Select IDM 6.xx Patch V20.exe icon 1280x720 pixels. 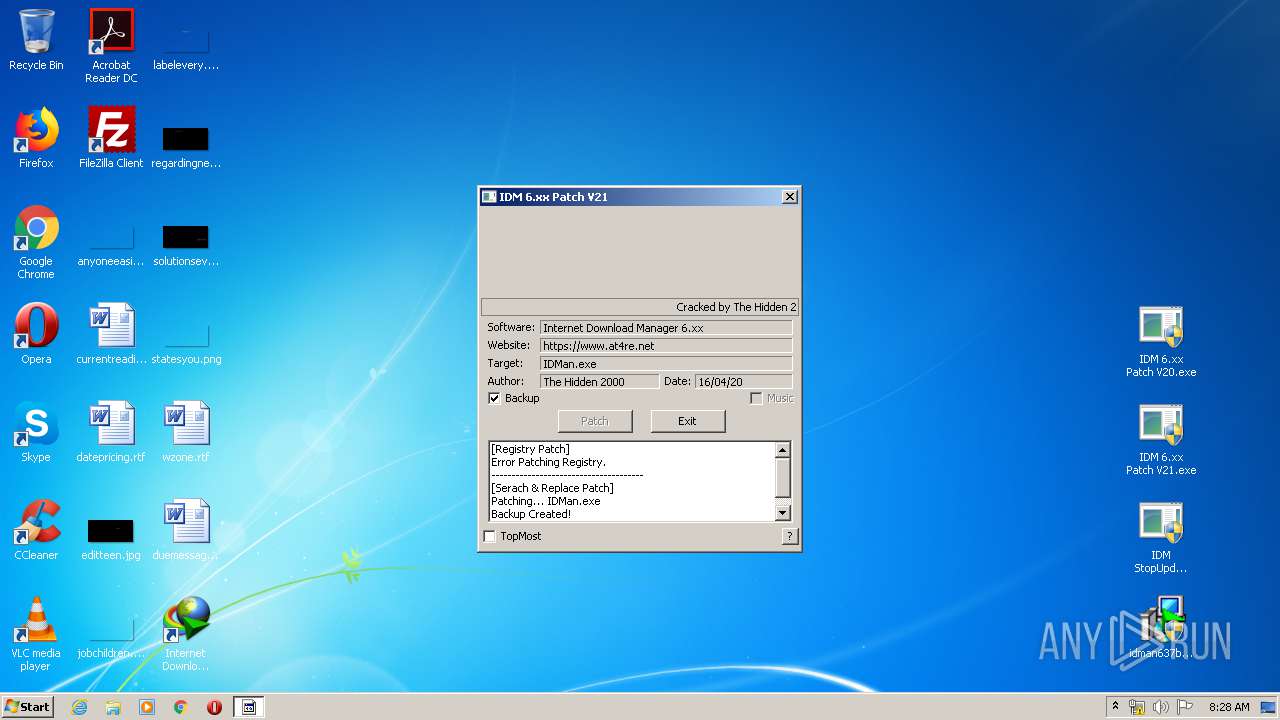(1161, 341)
